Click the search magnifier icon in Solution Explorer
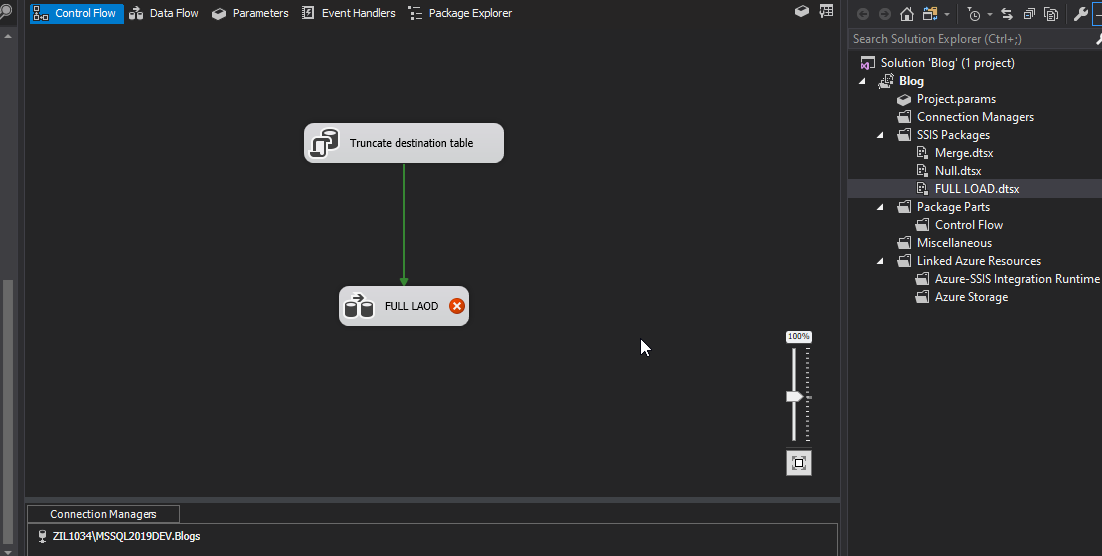Image resolution: width=1102 pixels, height=556 pixels. (x=1098, y=39)
